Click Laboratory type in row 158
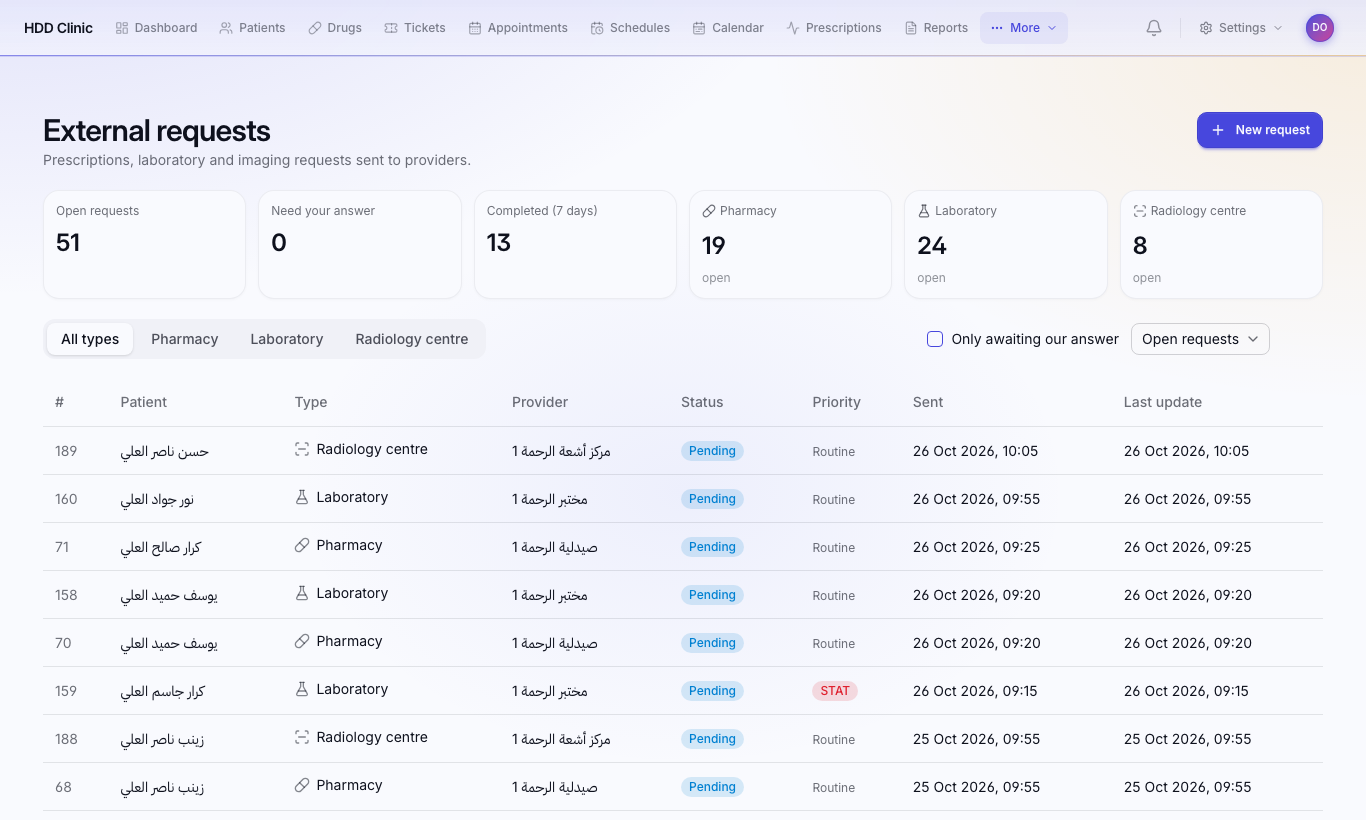The image size is (1366, 820). (x=341, y=593)
